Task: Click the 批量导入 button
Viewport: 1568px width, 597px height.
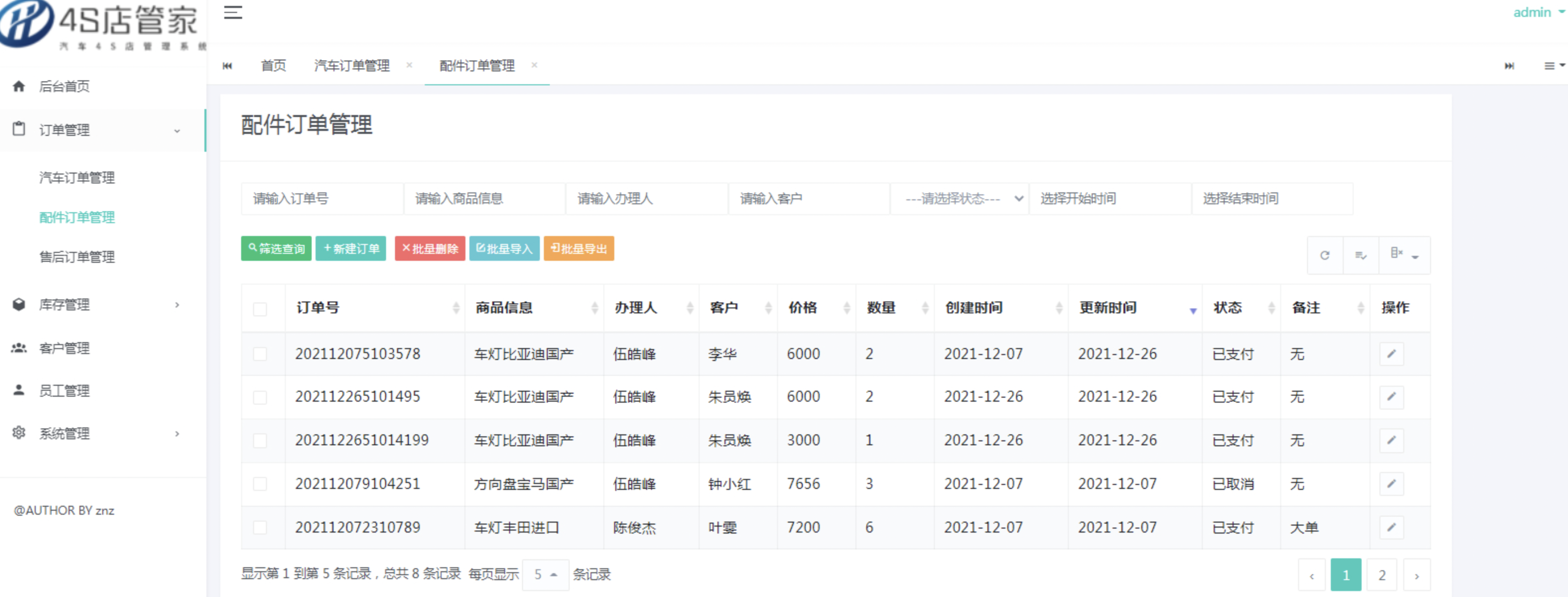Action: 504,248
